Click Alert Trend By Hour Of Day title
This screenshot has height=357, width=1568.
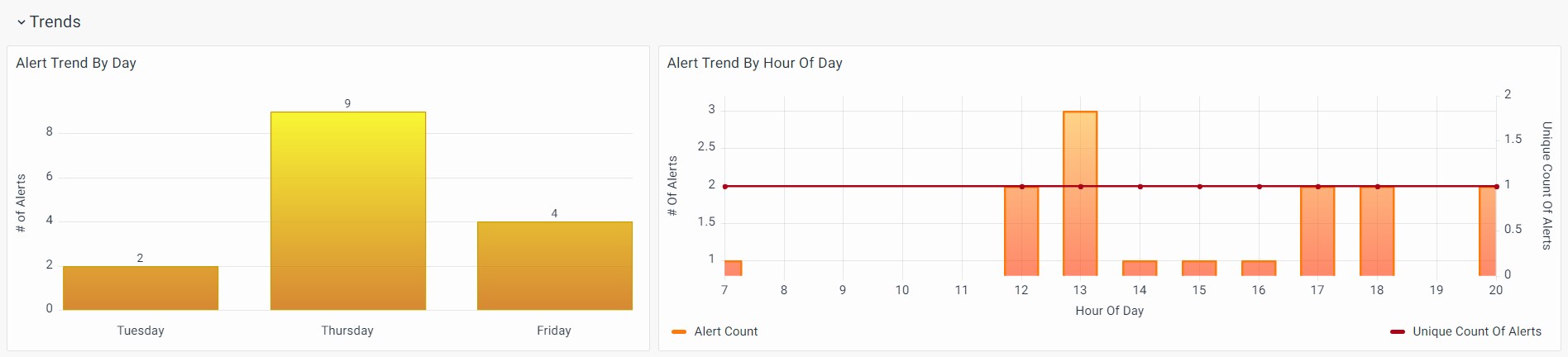coord(754,63)
